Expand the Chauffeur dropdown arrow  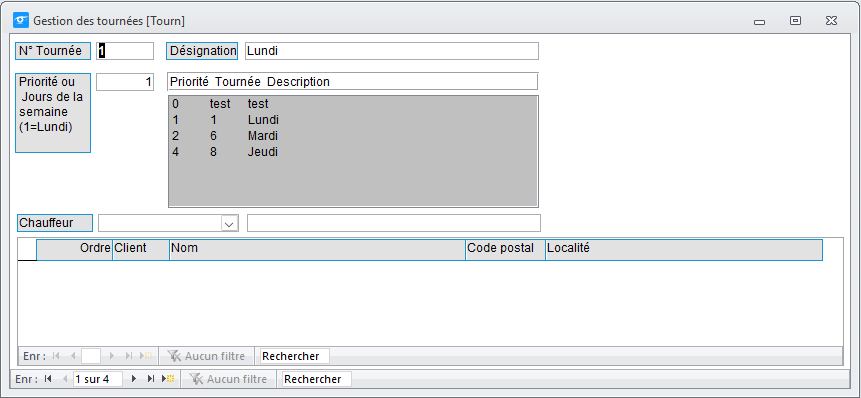230,223
